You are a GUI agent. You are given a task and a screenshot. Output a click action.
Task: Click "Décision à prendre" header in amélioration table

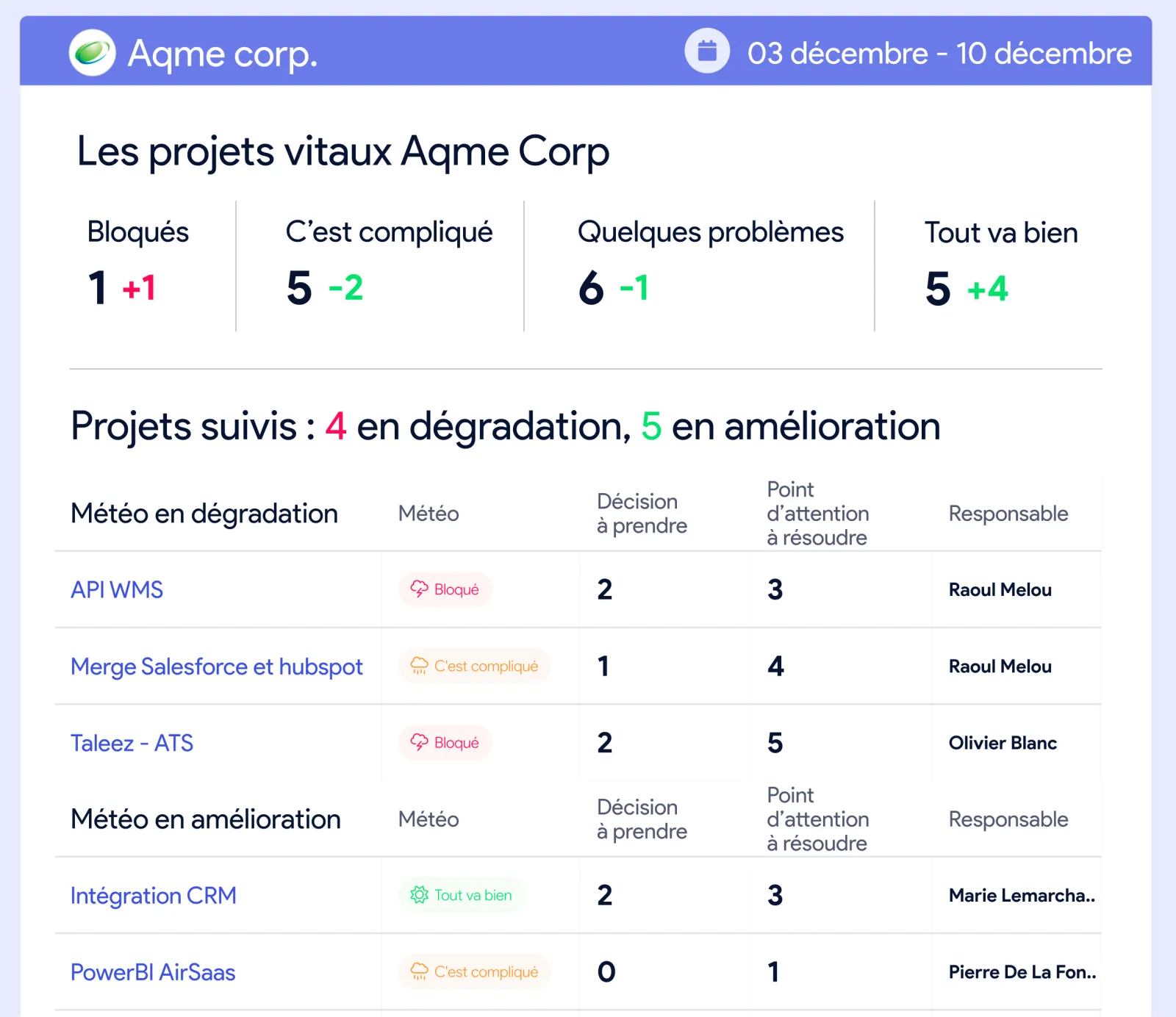point(642,819)
